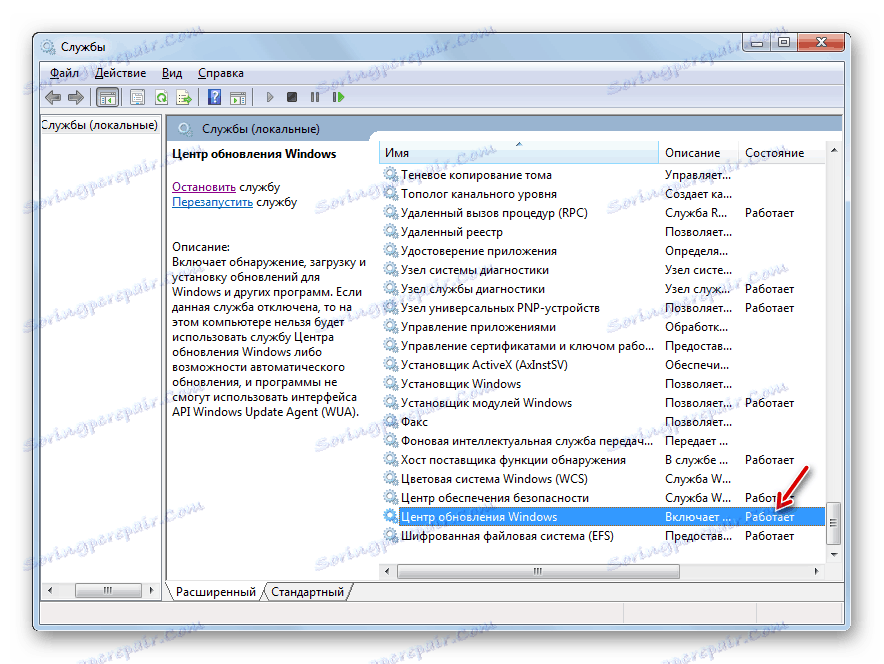
Task: Select Удаленный вызов процедур (RPC) row
Action: (603, 213)
